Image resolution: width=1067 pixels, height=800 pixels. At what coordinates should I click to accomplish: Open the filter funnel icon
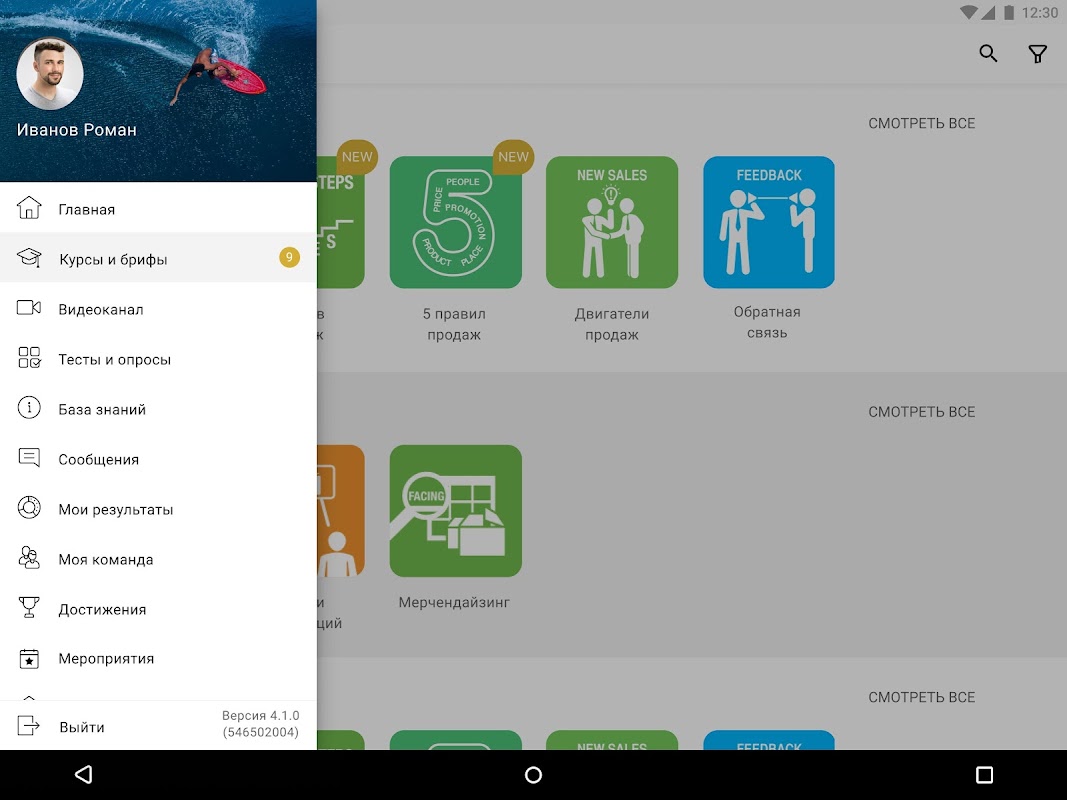coord(1037,54)
